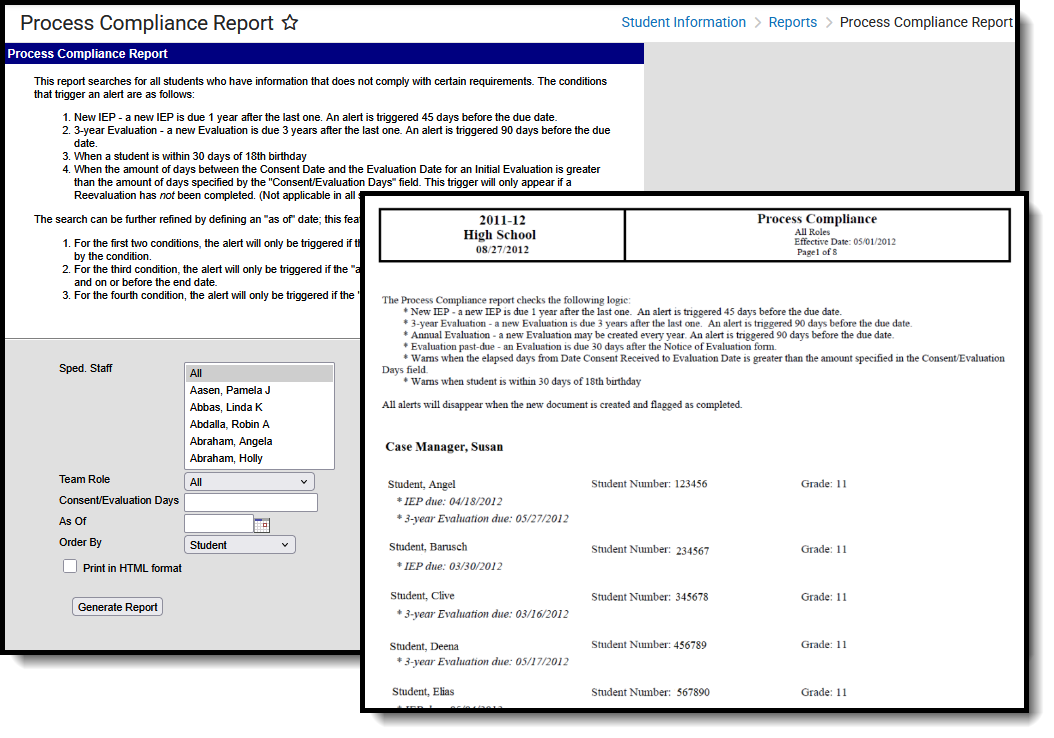Image resolution: width=1054 pixels, height=738 pixels.
Task: Click 3-year Evaluation due: 05/27/2012 entry
Action: click(483, 519)
